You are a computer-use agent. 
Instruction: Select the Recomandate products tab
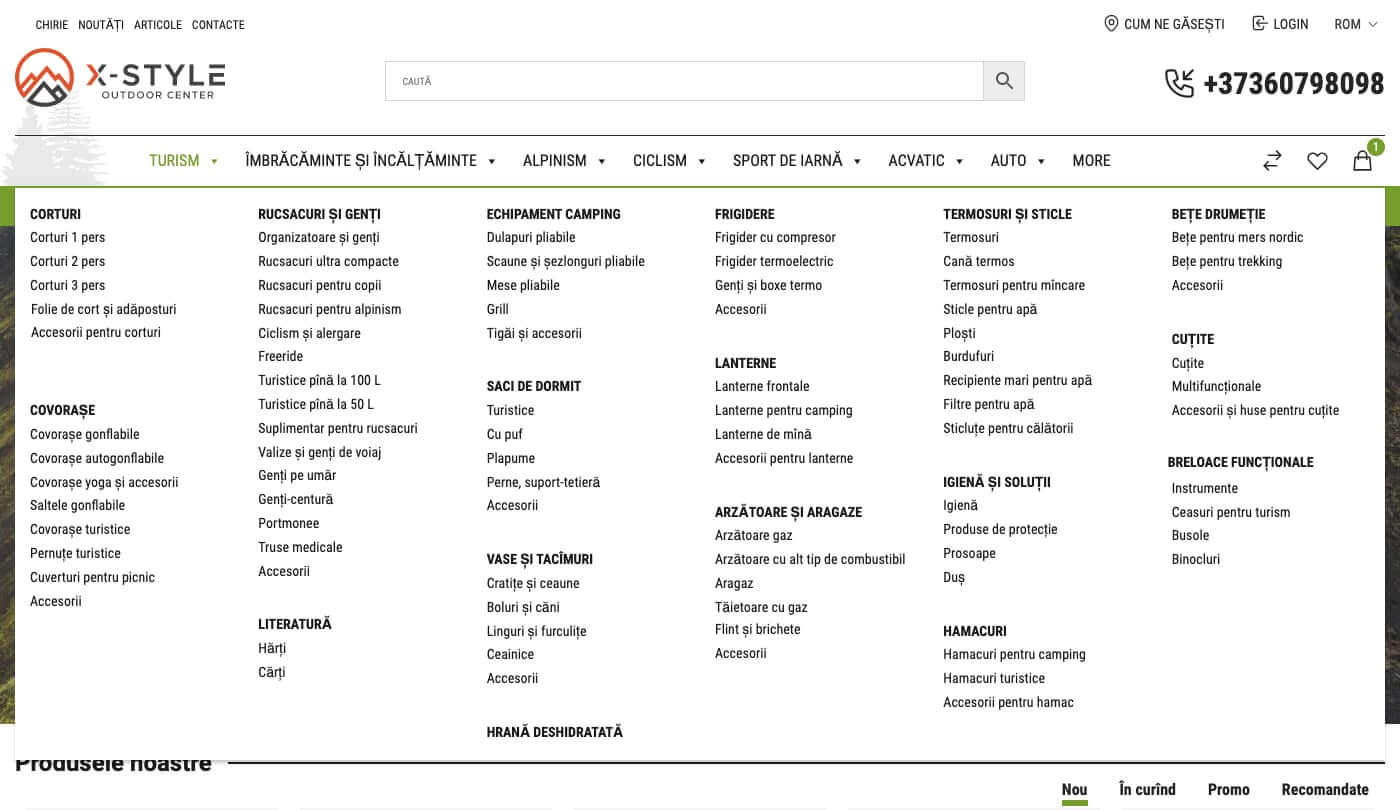[1325, 789]
